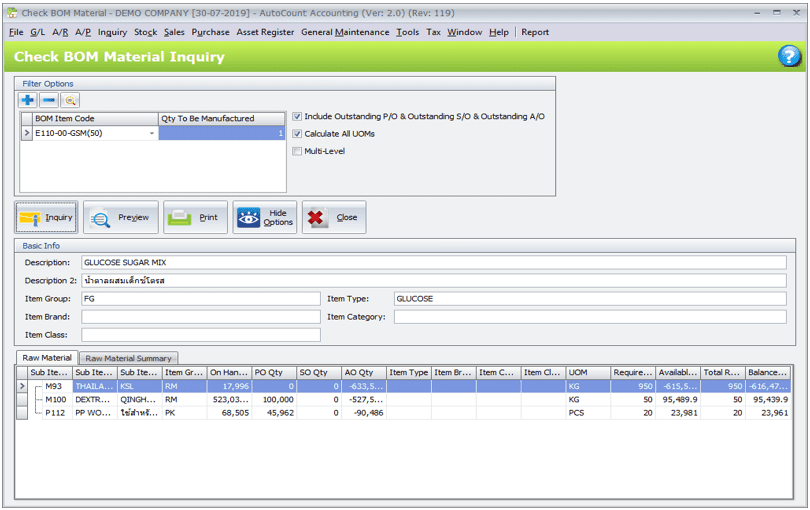Open the blue Help question mark icon

[x=789, y=57]
